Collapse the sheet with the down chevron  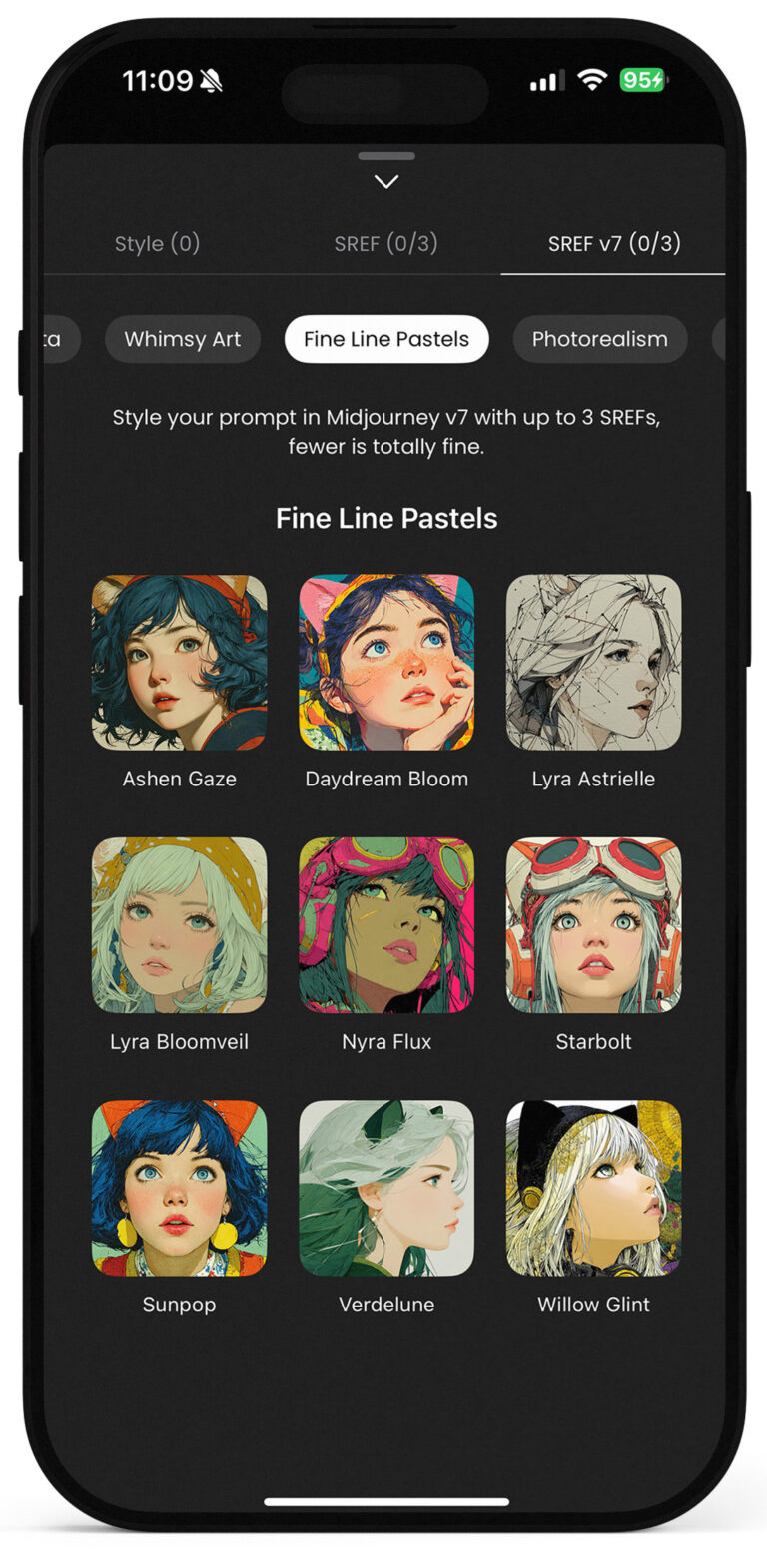pyautogui.click(x=386, y=182)
